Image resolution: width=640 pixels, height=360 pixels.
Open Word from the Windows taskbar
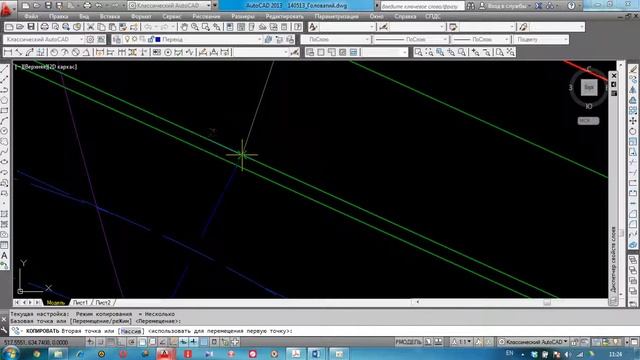point(316,354)
